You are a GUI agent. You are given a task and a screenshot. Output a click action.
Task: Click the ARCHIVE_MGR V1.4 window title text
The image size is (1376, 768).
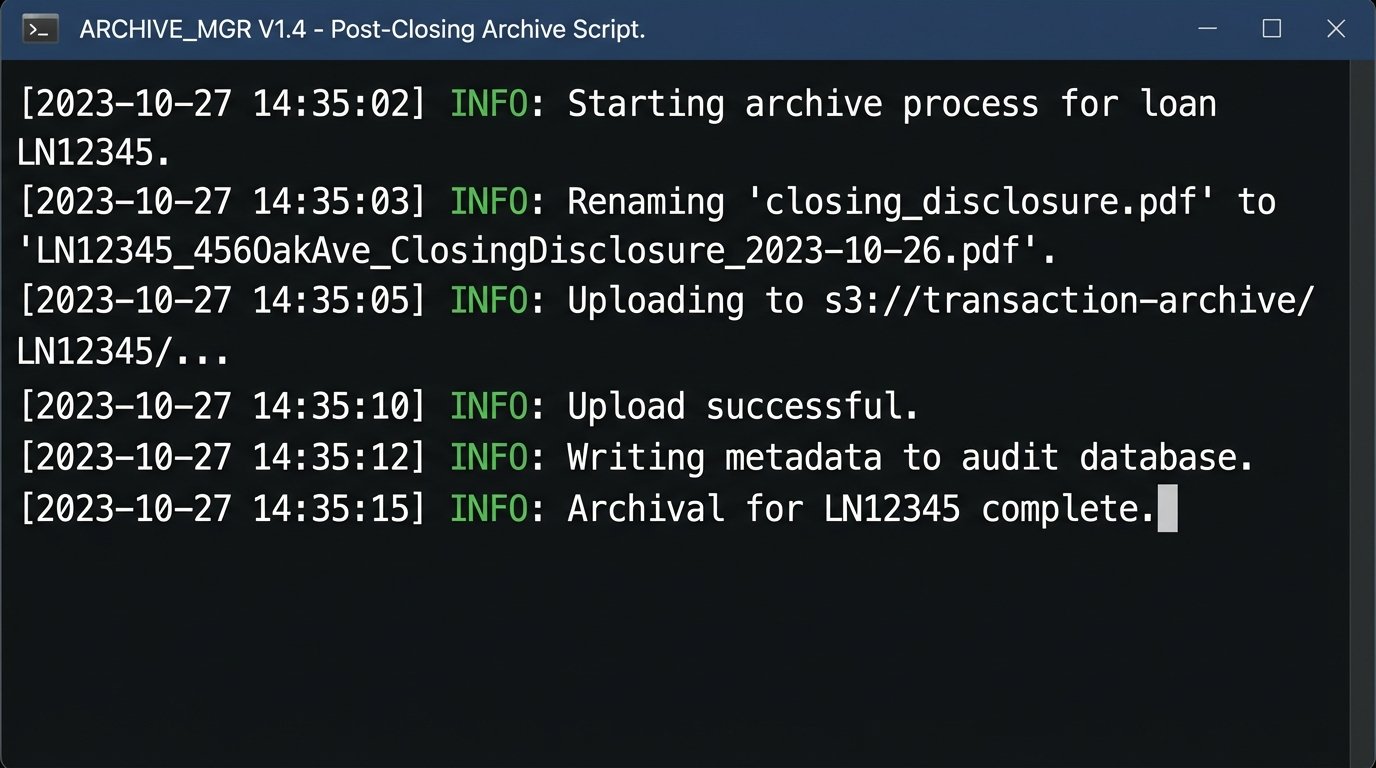pyautogui.click(x=362, y=30)
